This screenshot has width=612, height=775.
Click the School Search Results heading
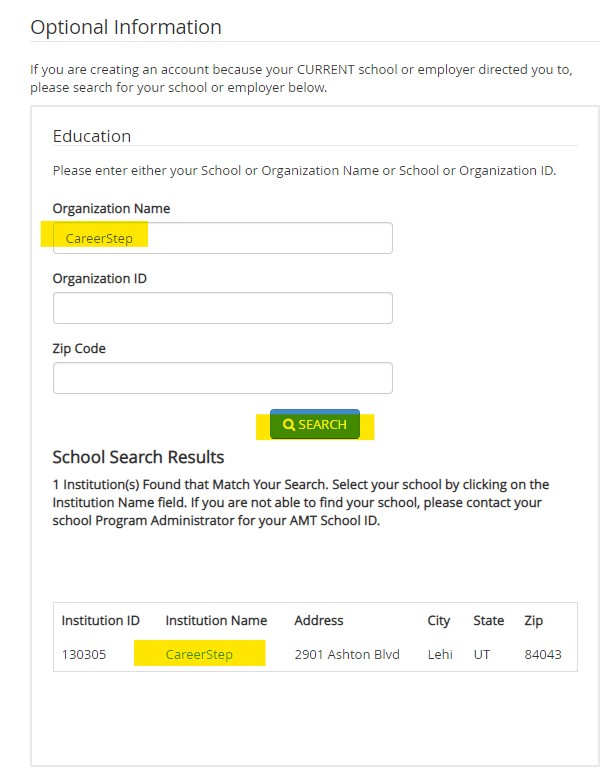(x=138, y=458)
